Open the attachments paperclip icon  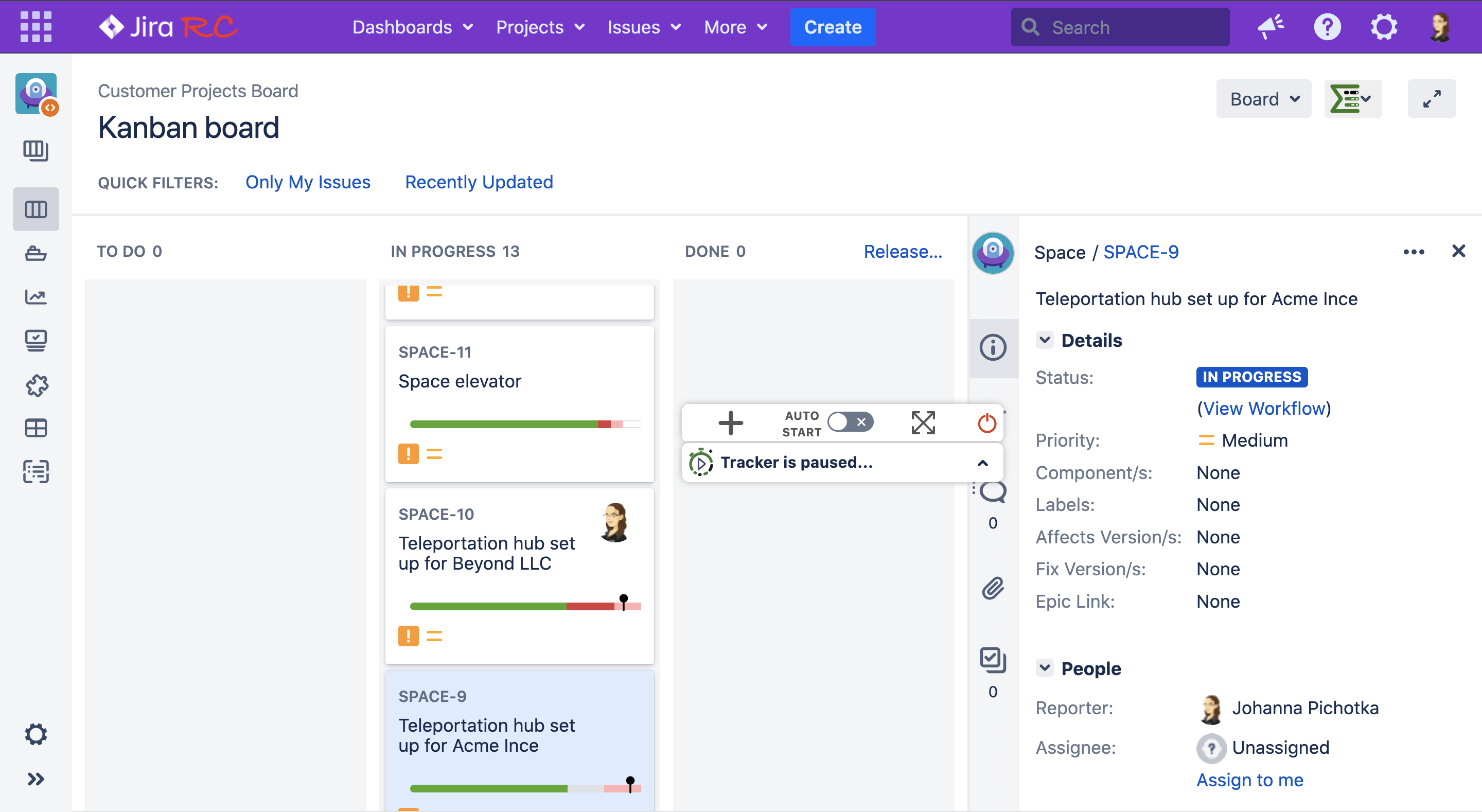993,588
